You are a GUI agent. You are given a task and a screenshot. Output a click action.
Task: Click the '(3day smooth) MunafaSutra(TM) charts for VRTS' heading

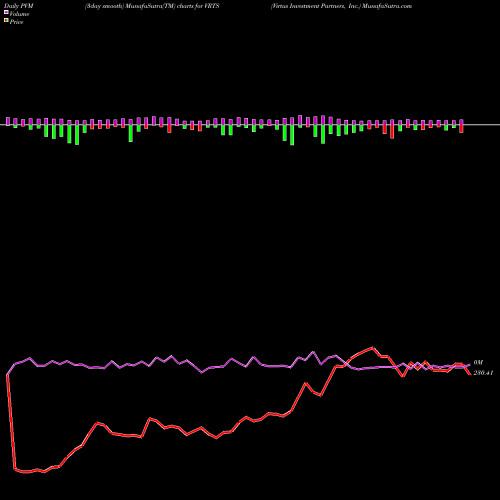click(152, 6)
